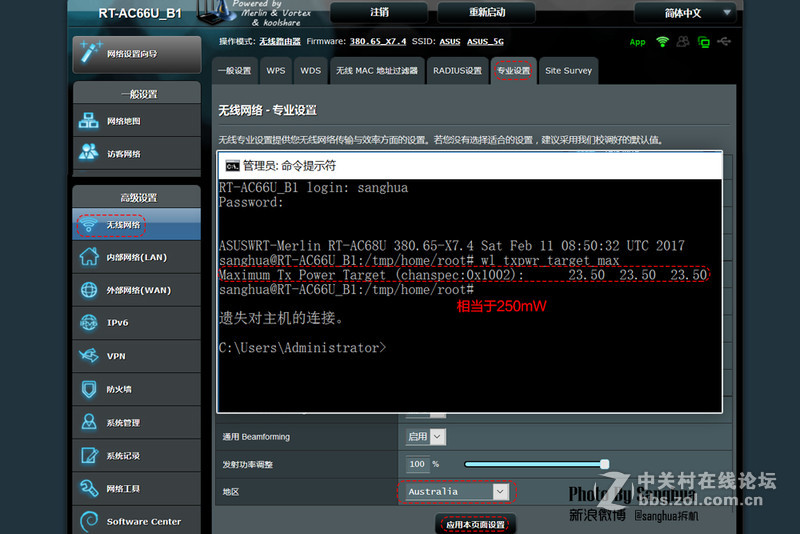The width and height of the screenshot is (800, 534).
Task: Open the 外部网络(WAN) globe icon
Action: click(89, 290)
